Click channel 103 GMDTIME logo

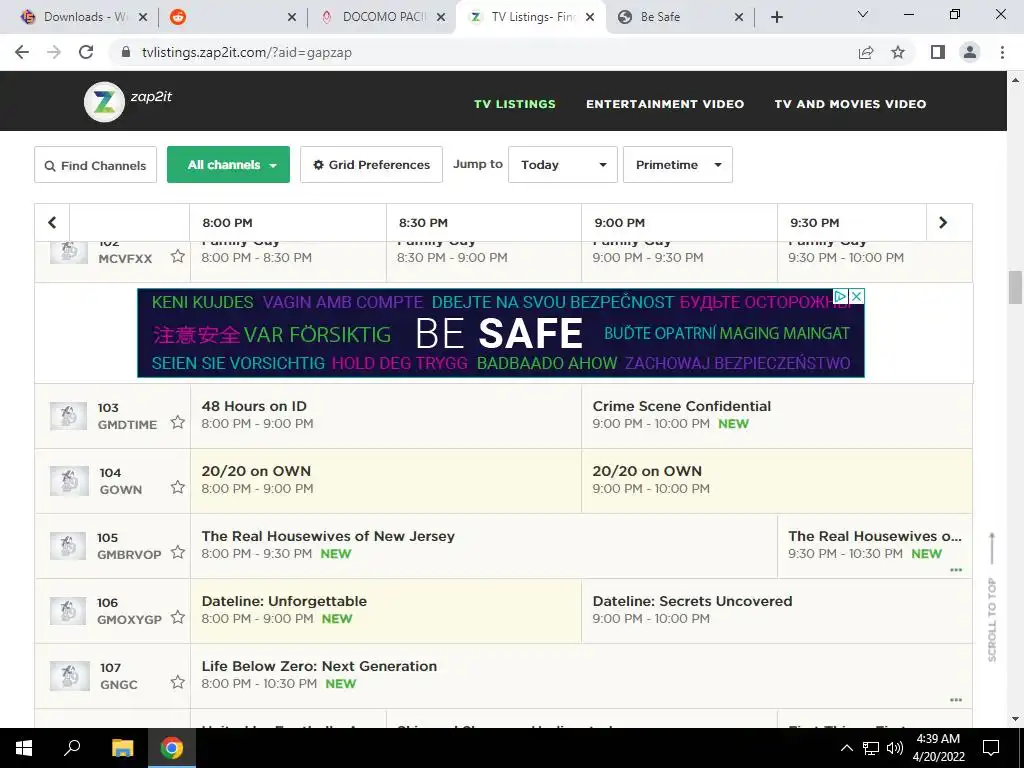69,415
